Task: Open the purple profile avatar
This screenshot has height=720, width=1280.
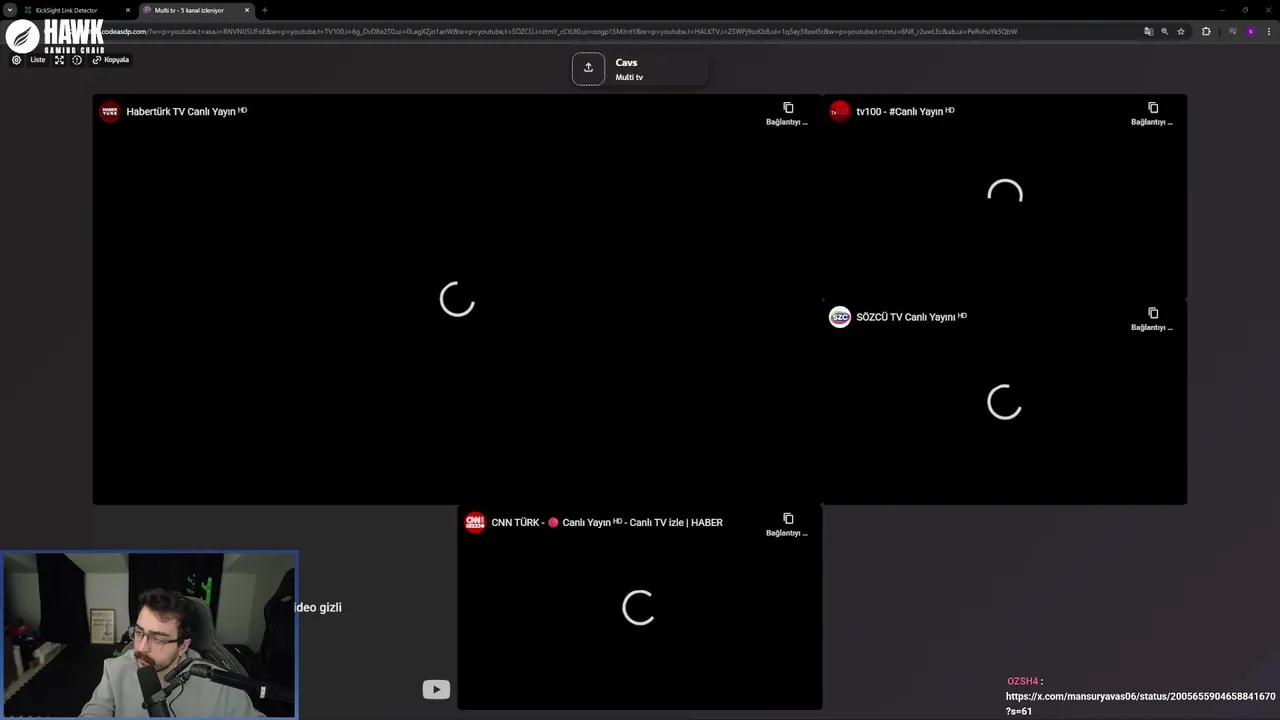Action: tap(1250, 31)
